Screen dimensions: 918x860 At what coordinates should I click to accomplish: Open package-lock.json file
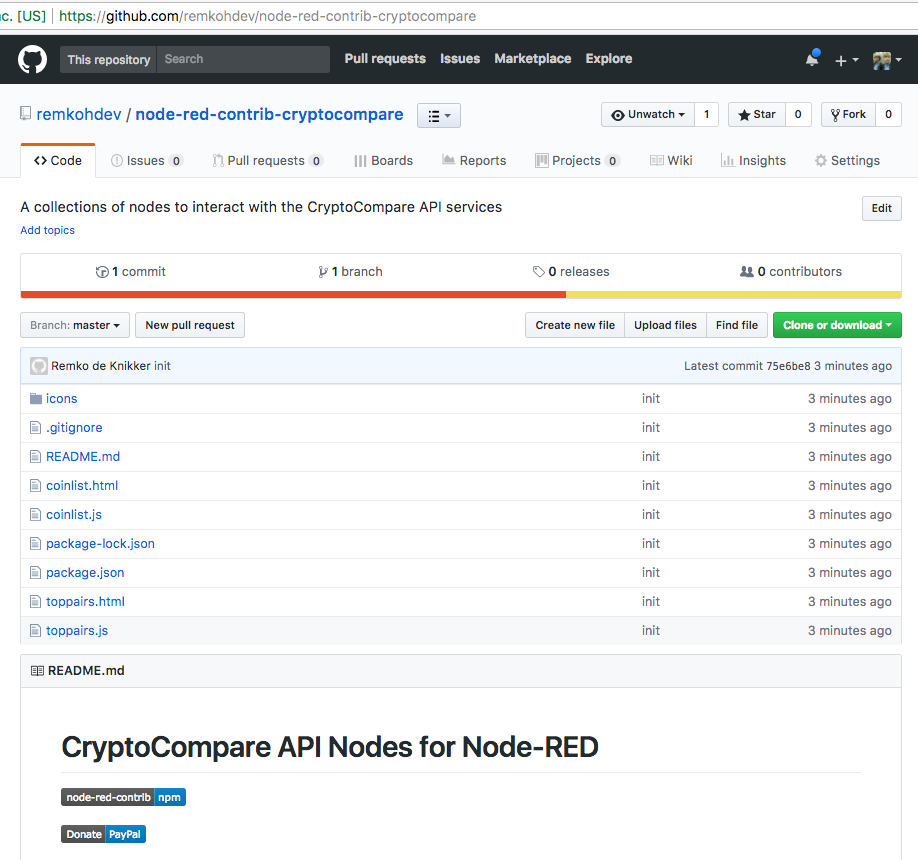click(101, 544)
